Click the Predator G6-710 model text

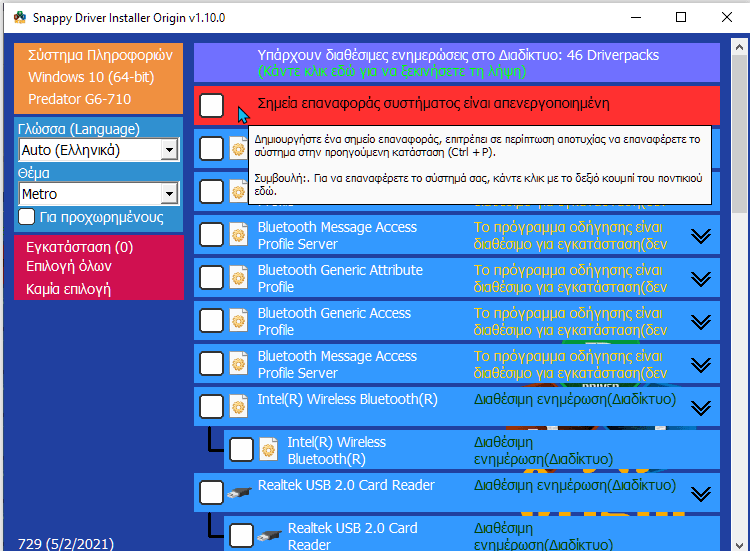[x=79, y=99]
